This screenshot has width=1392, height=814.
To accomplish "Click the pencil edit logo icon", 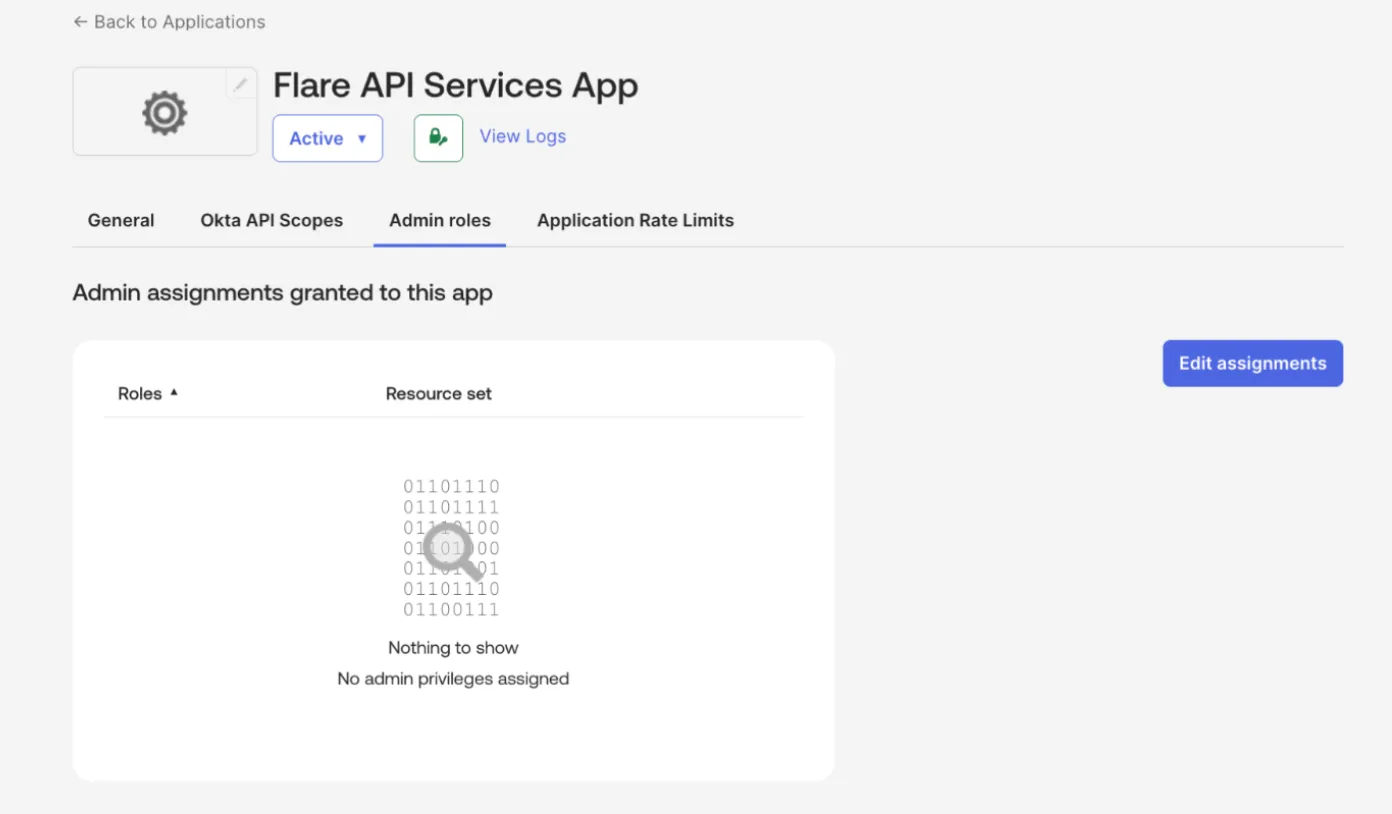I will click(x=240, y=85).
